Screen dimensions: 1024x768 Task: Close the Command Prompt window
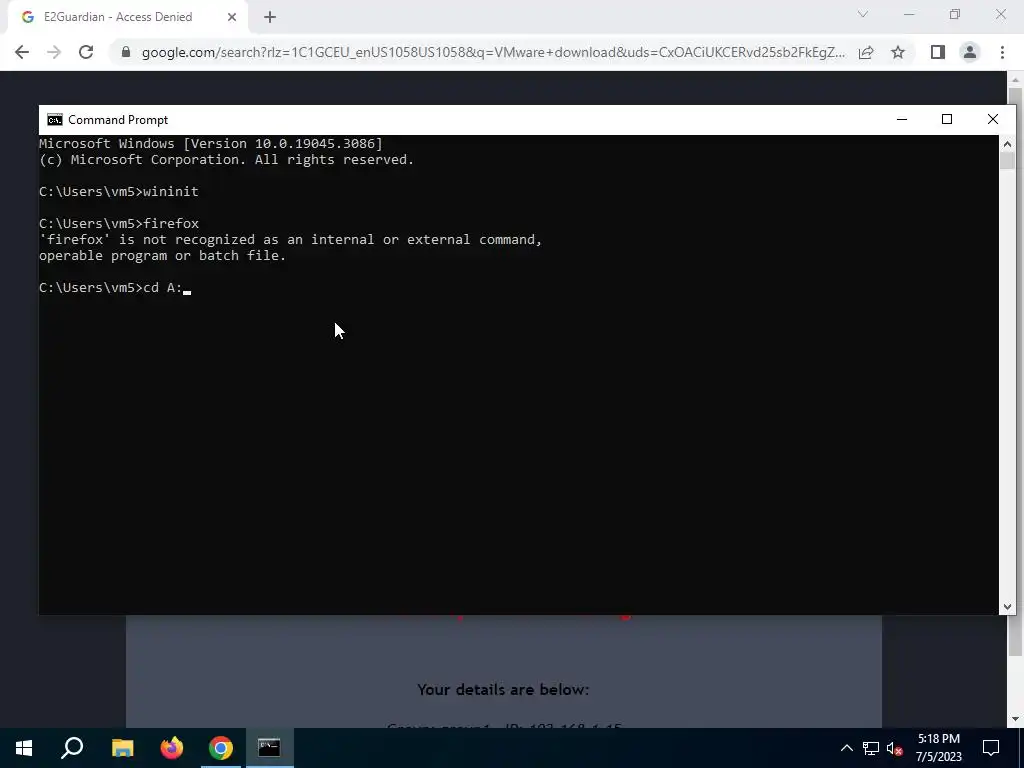993,120
